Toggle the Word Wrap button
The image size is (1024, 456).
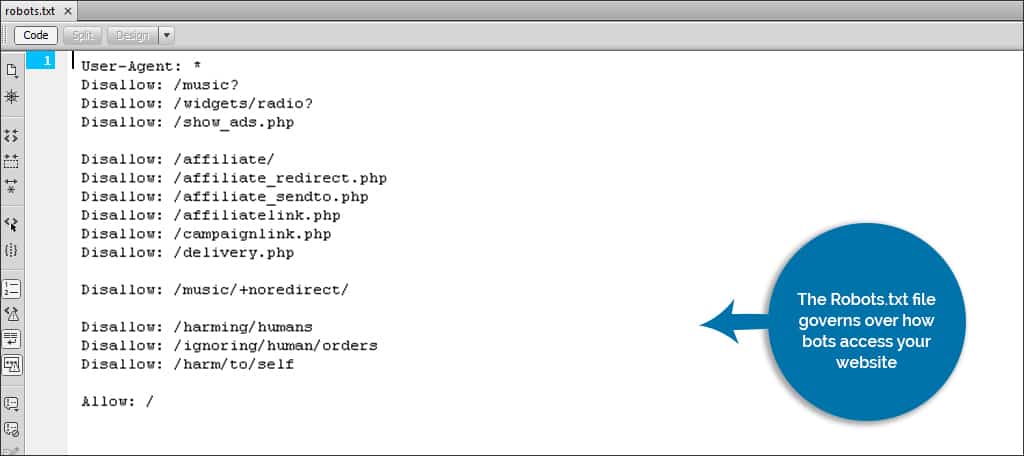pos(12,339)
